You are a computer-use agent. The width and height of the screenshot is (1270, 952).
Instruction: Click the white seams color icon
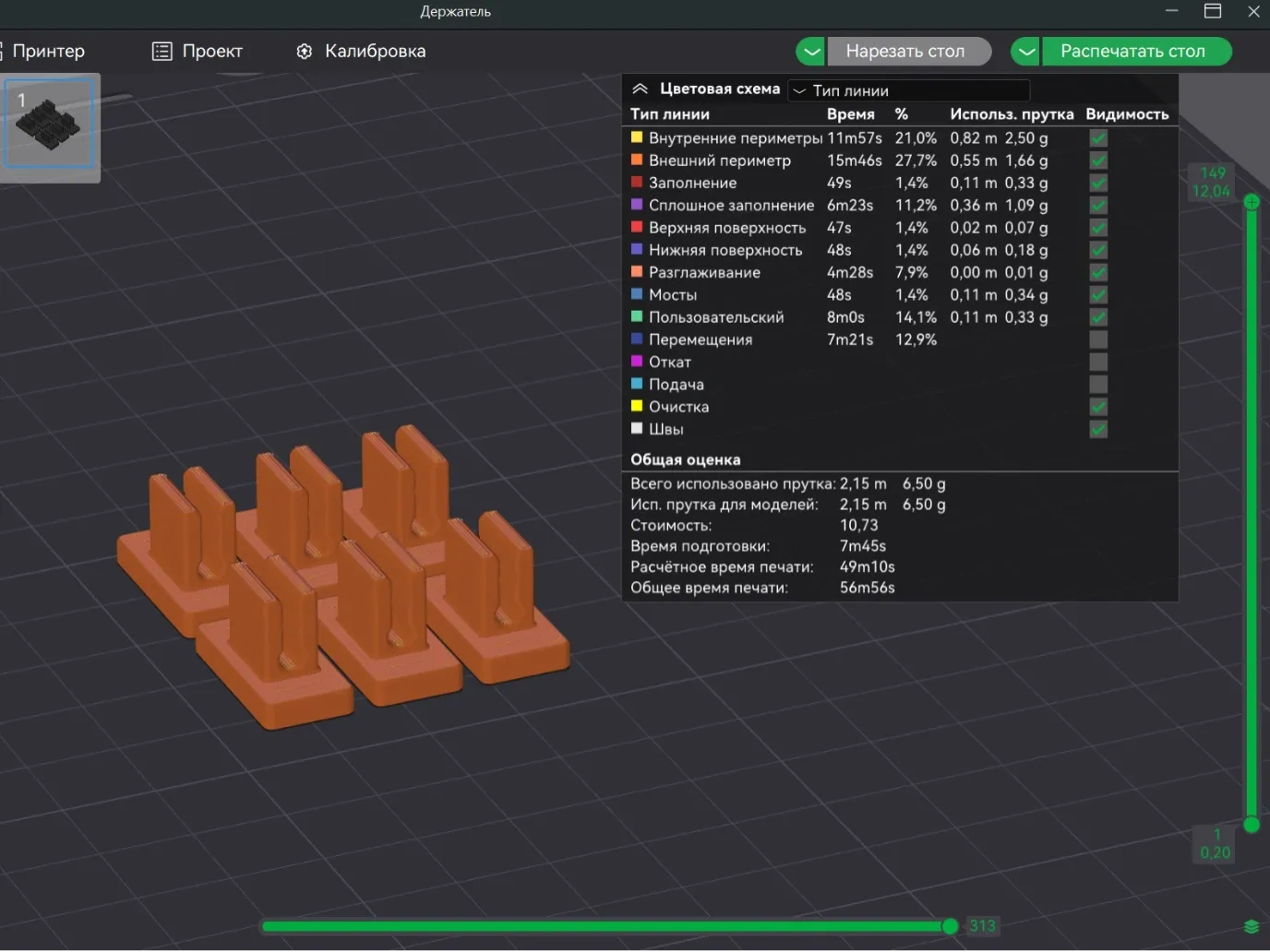click(x=637, y=429)
